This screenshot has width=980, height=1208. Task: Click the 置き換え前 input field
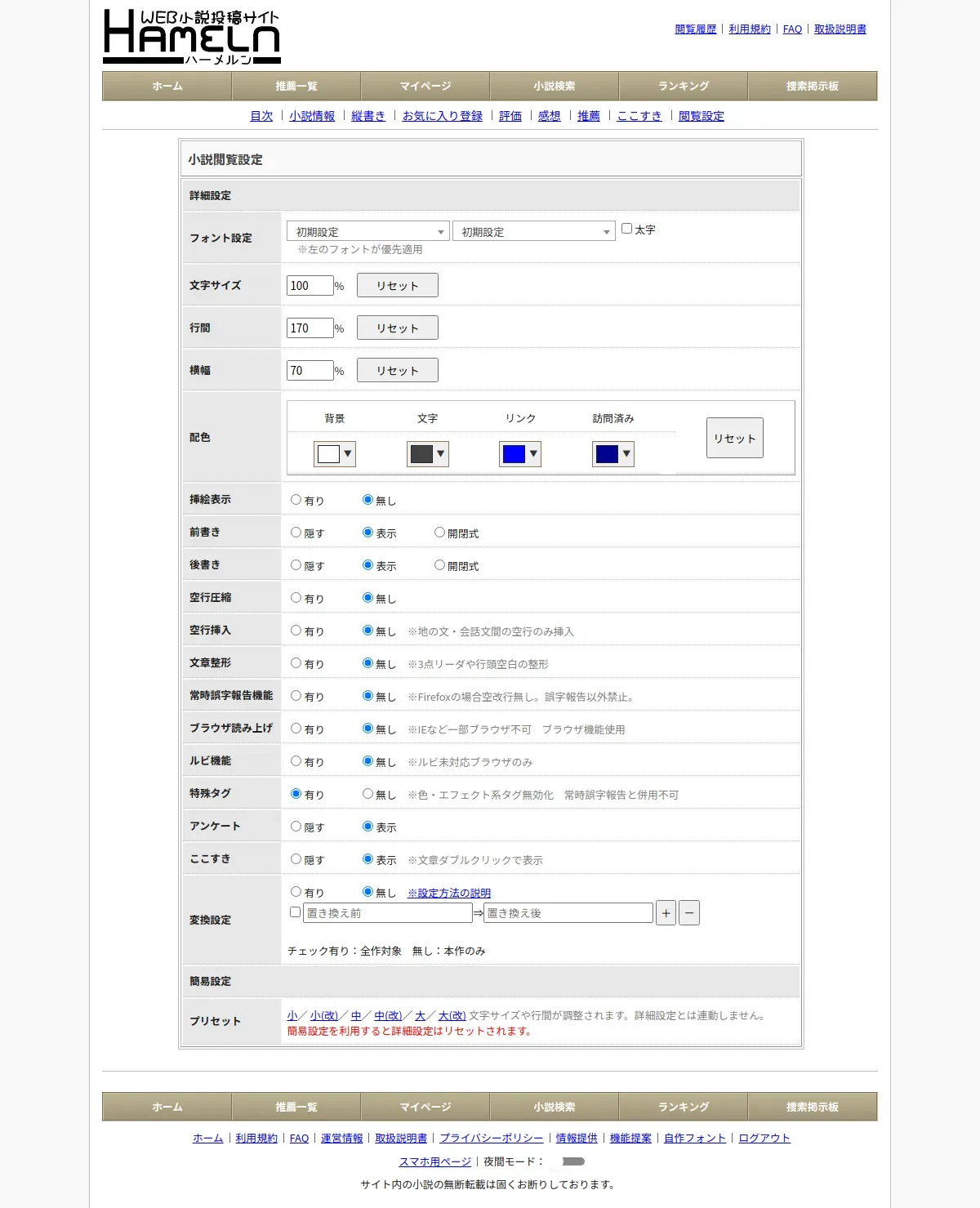[x=388, y=913]
